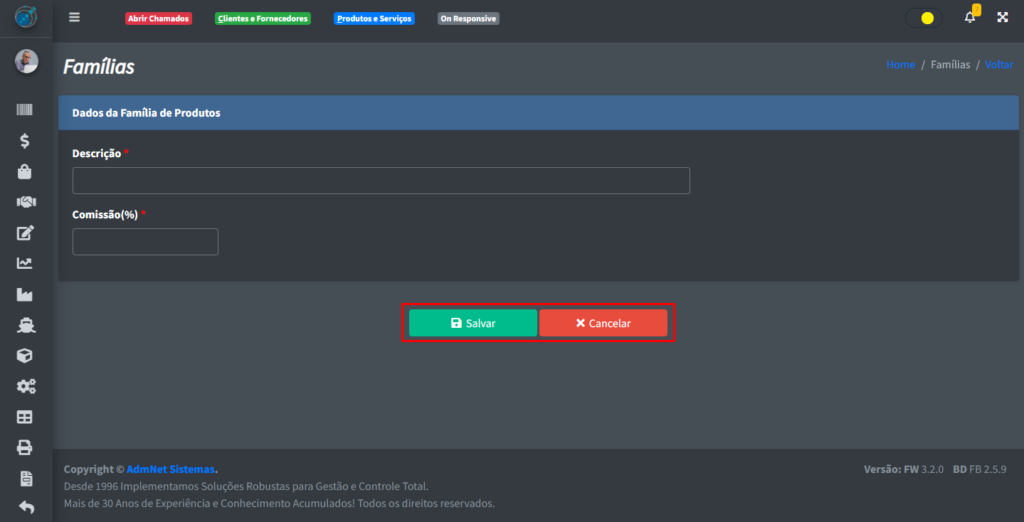Open the factory/industry sidebar icon
1024x522 pixels.
tap(26, 295)
